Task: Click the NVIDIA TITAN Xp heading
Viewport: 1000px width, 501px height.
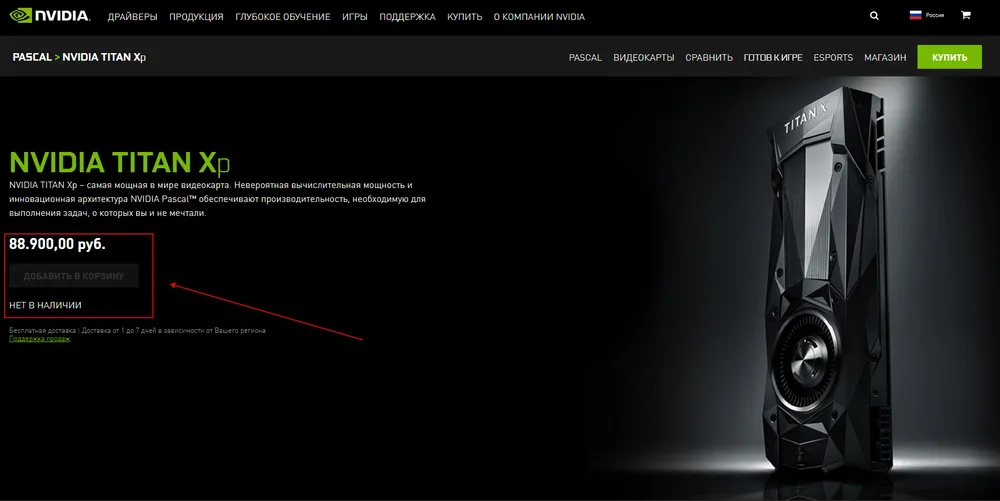Action: (x=119, y=163)
